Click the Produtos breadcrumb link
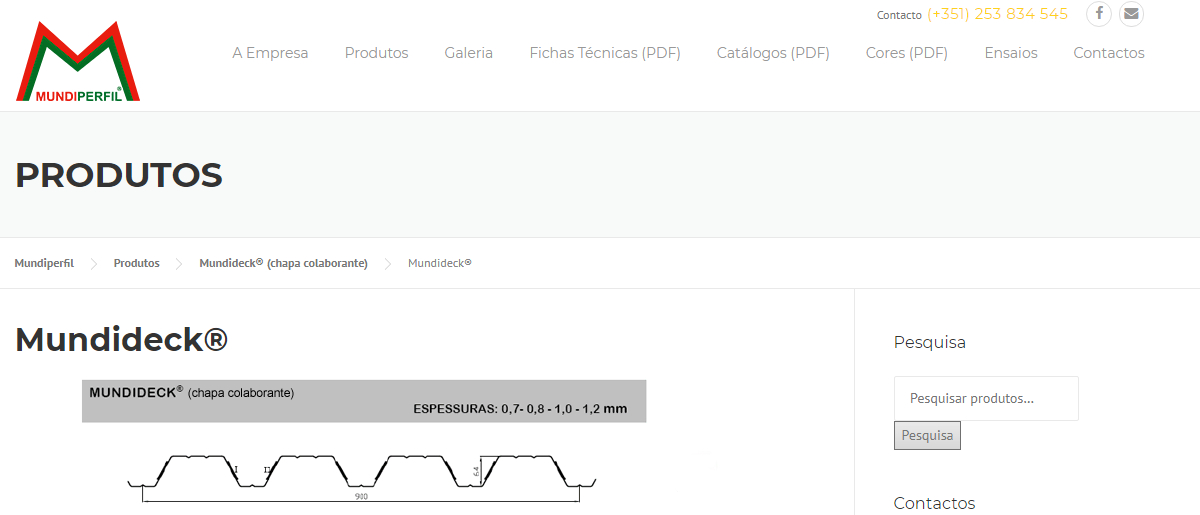Image resolution: width=1200 pixels, height=515 pixels. [x=136, y=263]
